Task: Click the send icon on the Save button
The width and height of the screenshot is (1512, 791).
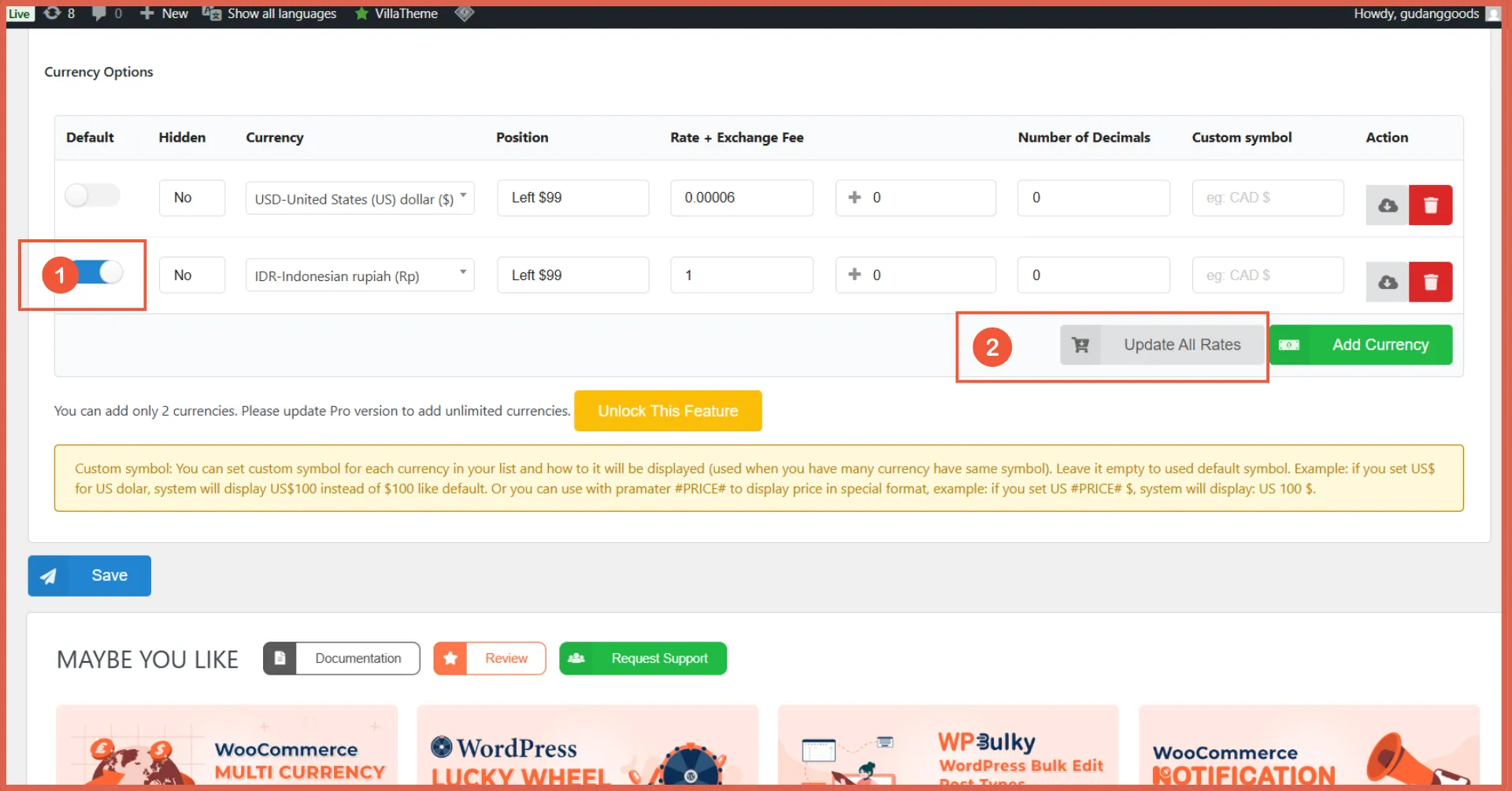Action: click(49, 575)
